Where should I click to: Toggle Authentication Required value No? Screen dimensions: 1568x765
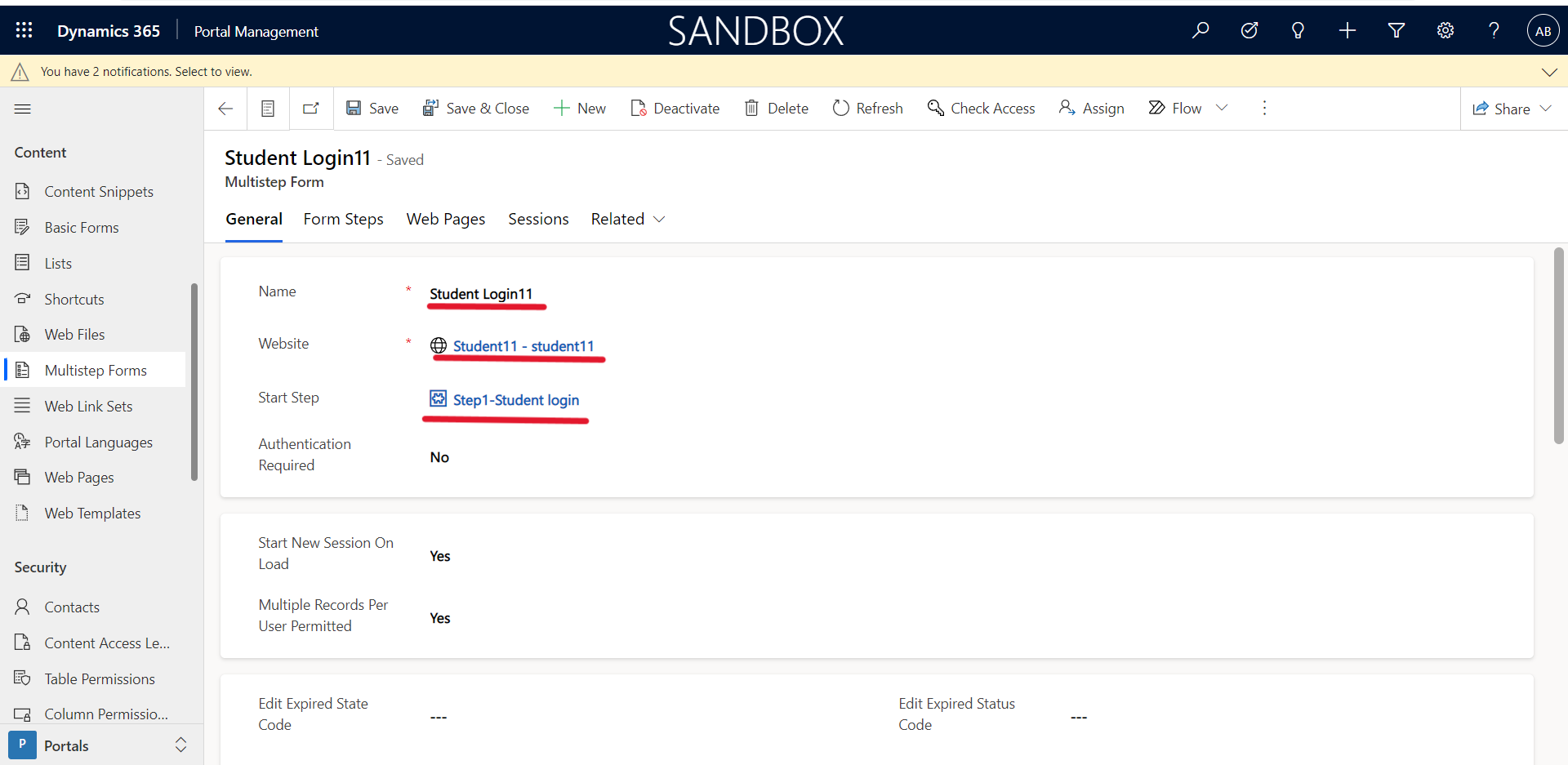(439, 457)
